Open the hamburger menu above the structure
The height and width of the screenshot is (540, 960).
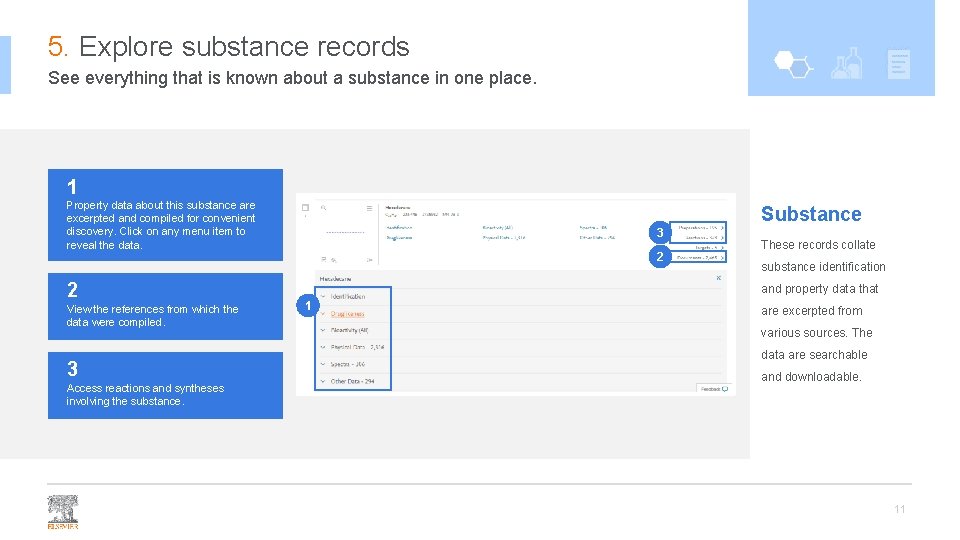coord(369,208)
